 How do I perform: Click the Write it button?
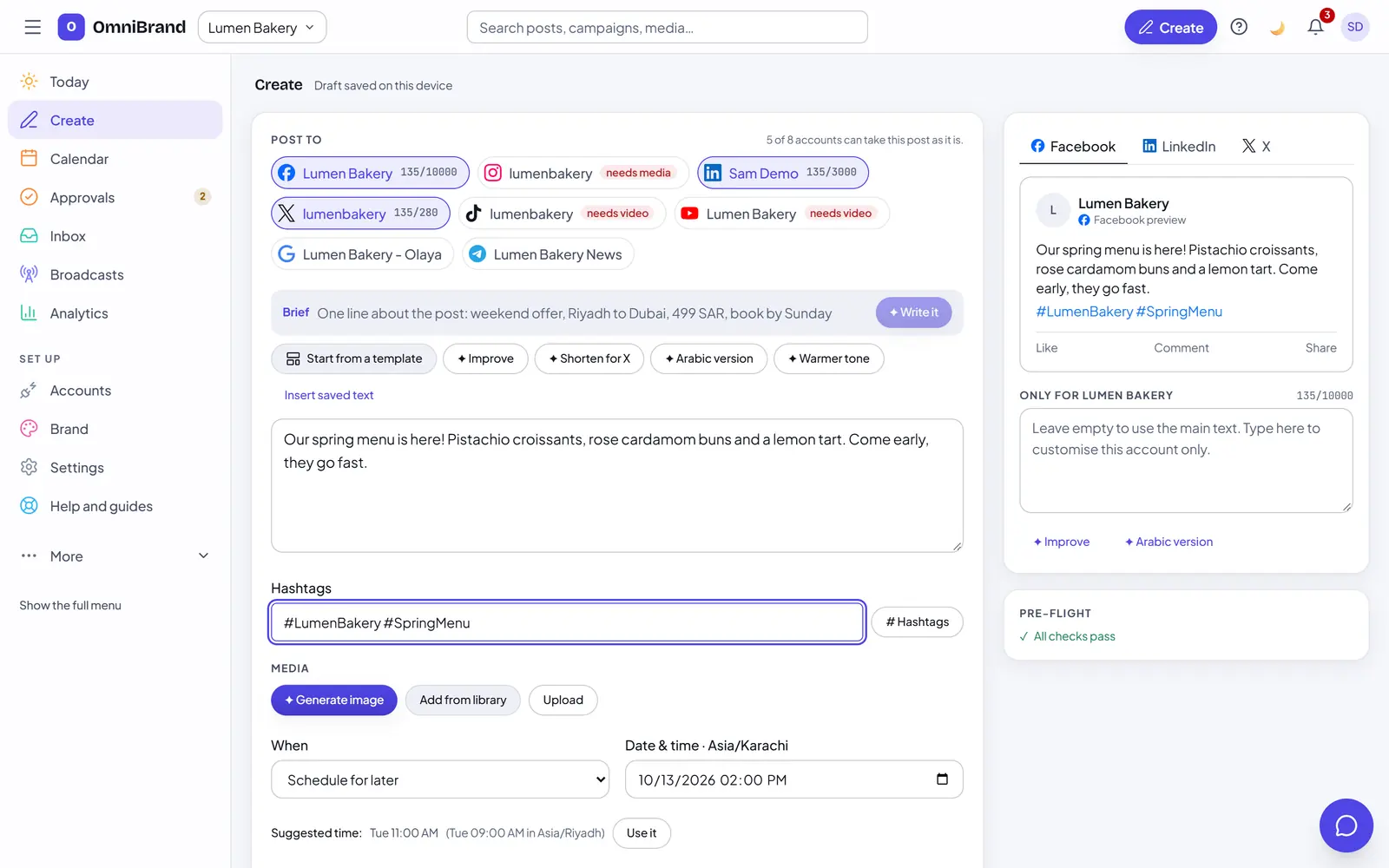[913, 312]
